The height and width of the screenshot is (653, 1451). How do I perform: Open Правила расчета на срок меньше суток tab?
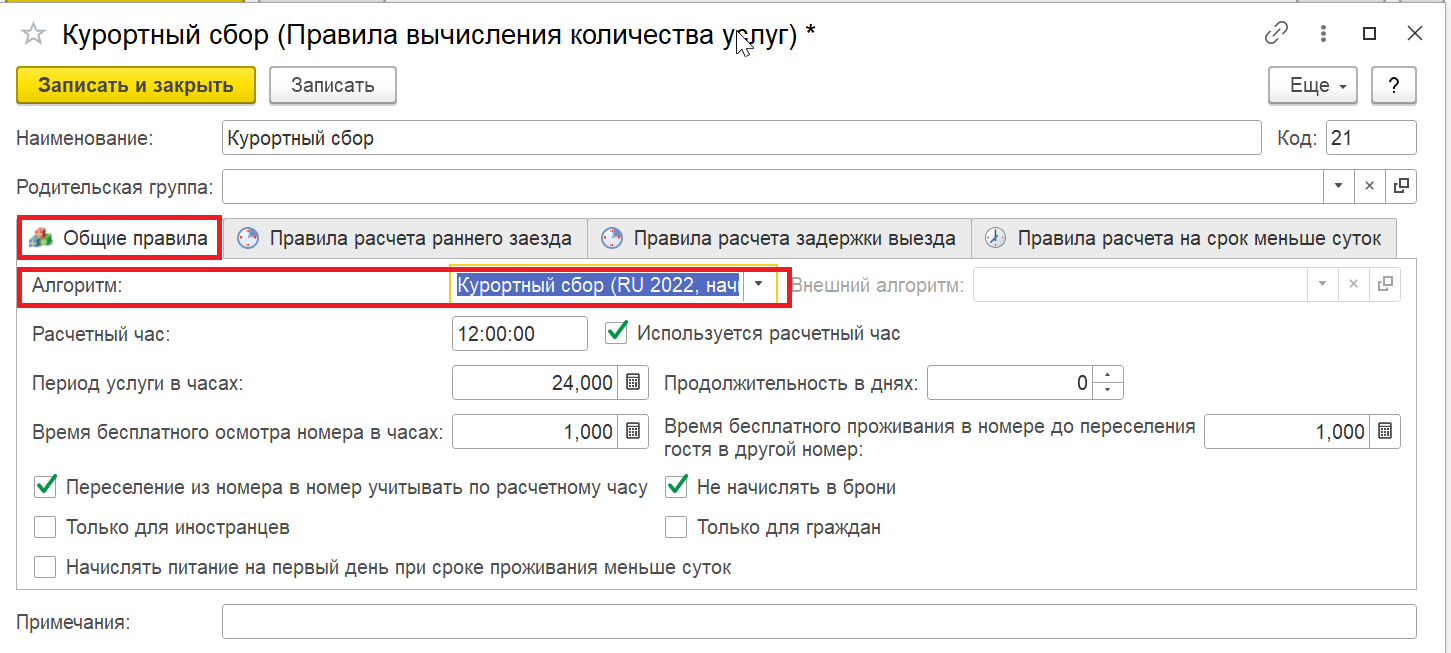click(1184, 238)
